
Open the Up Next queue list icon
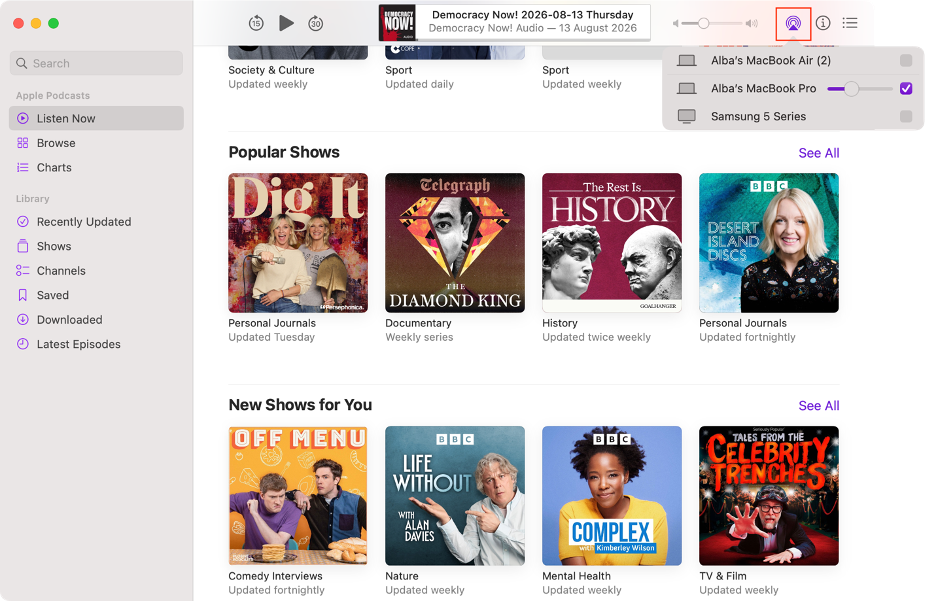[x=850, y=23]
